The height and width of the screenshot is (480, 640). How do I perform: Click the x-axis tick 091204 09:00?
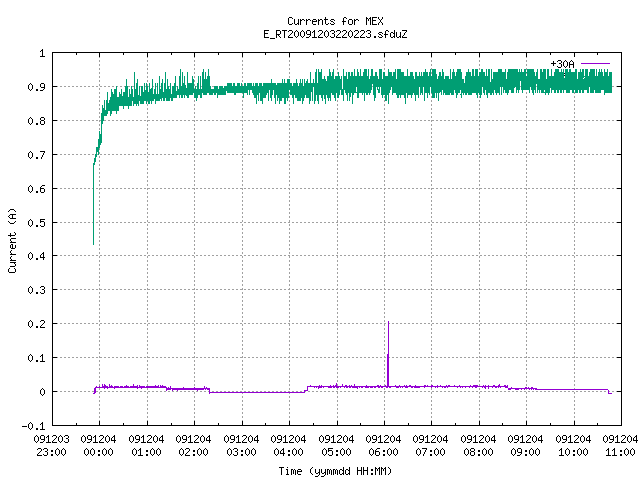click(525, 446)
